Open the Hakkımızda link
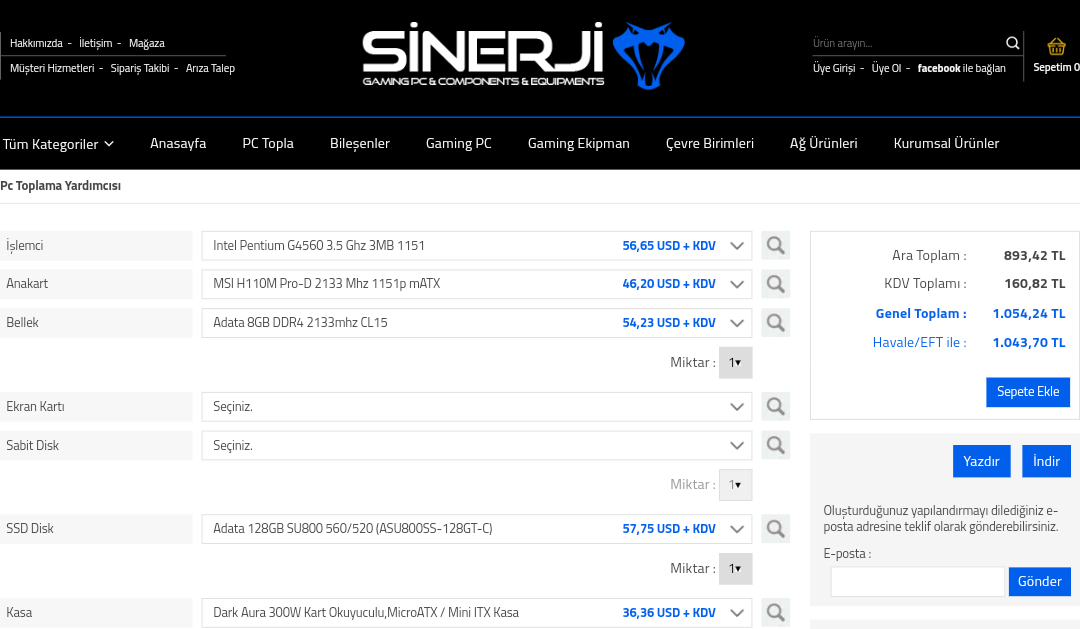The width and height of the screenshot is (1080, 629). 36,43
